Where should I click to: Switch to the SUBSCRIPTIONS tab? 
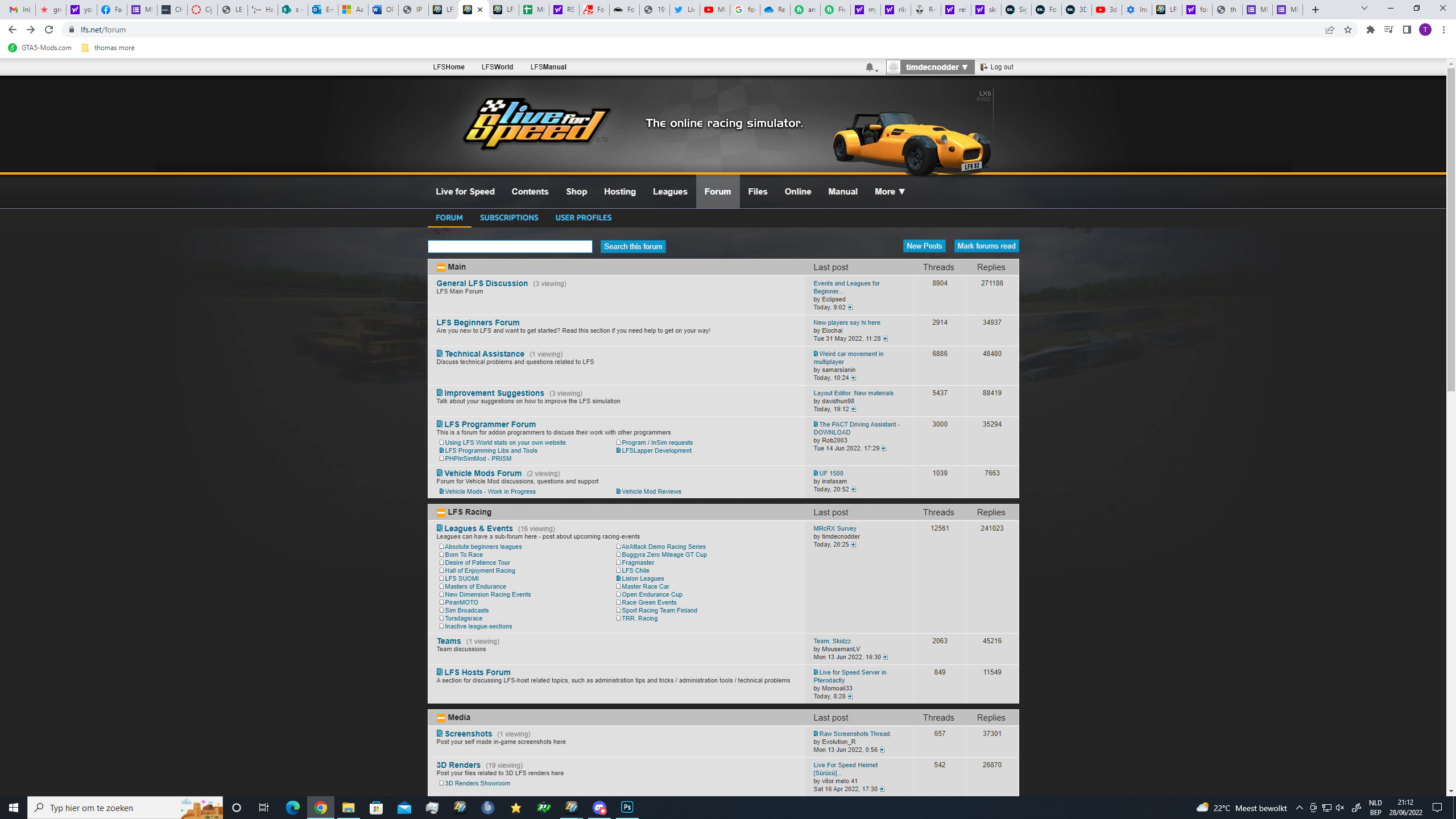click(508, 217)
